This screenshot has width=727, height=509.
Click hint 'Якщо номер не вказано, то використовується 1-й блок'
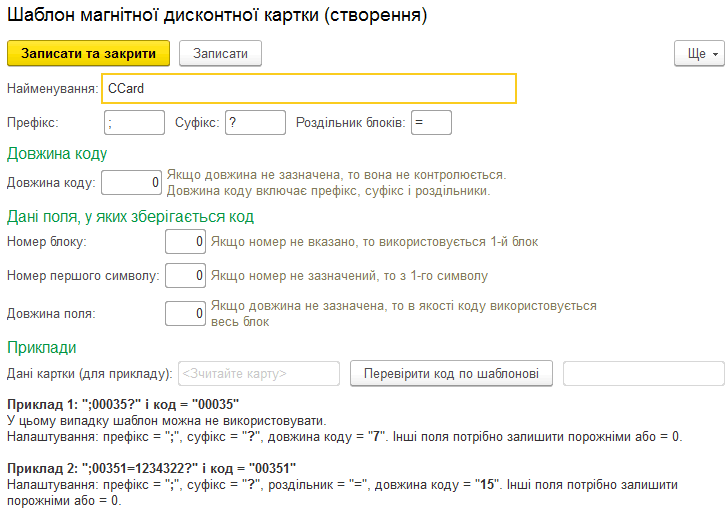tap(374, 242)
